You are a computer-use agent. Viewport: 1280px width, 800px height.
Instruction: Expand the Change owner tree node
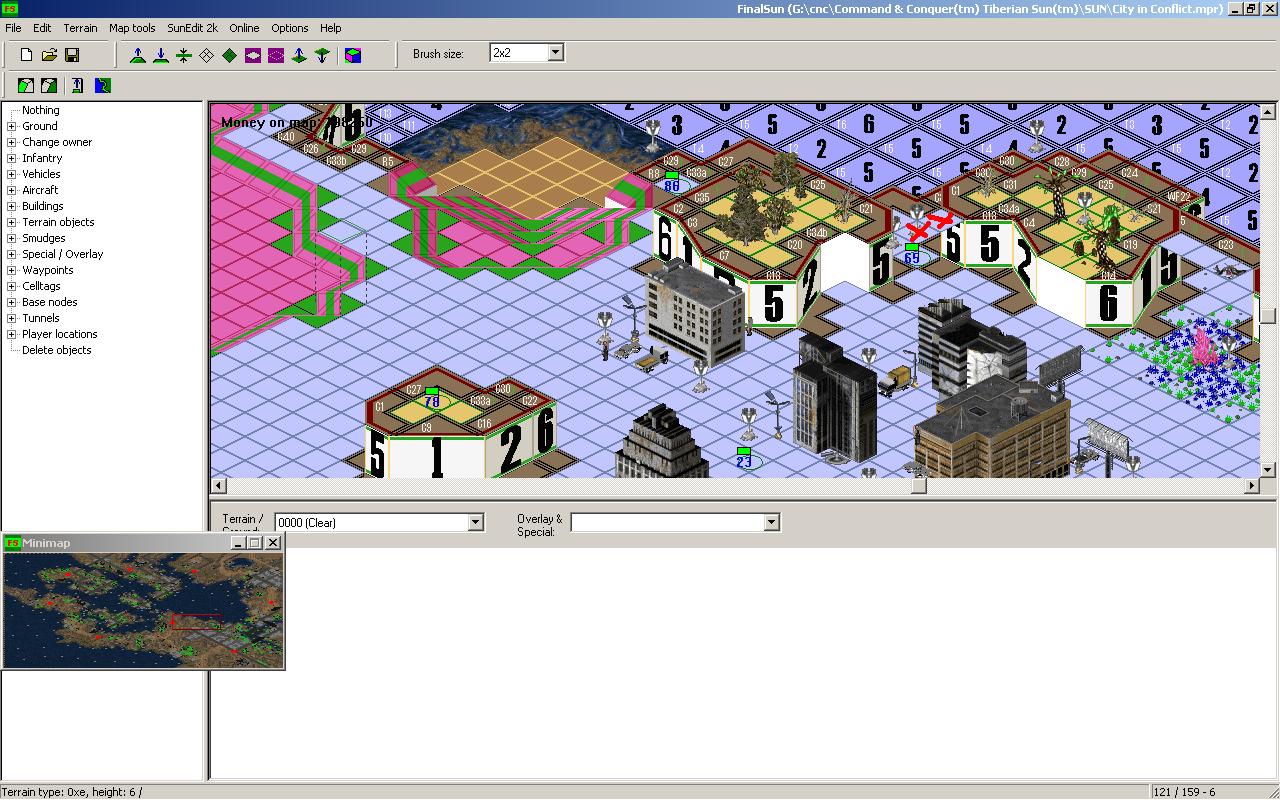tap(12, 142)
